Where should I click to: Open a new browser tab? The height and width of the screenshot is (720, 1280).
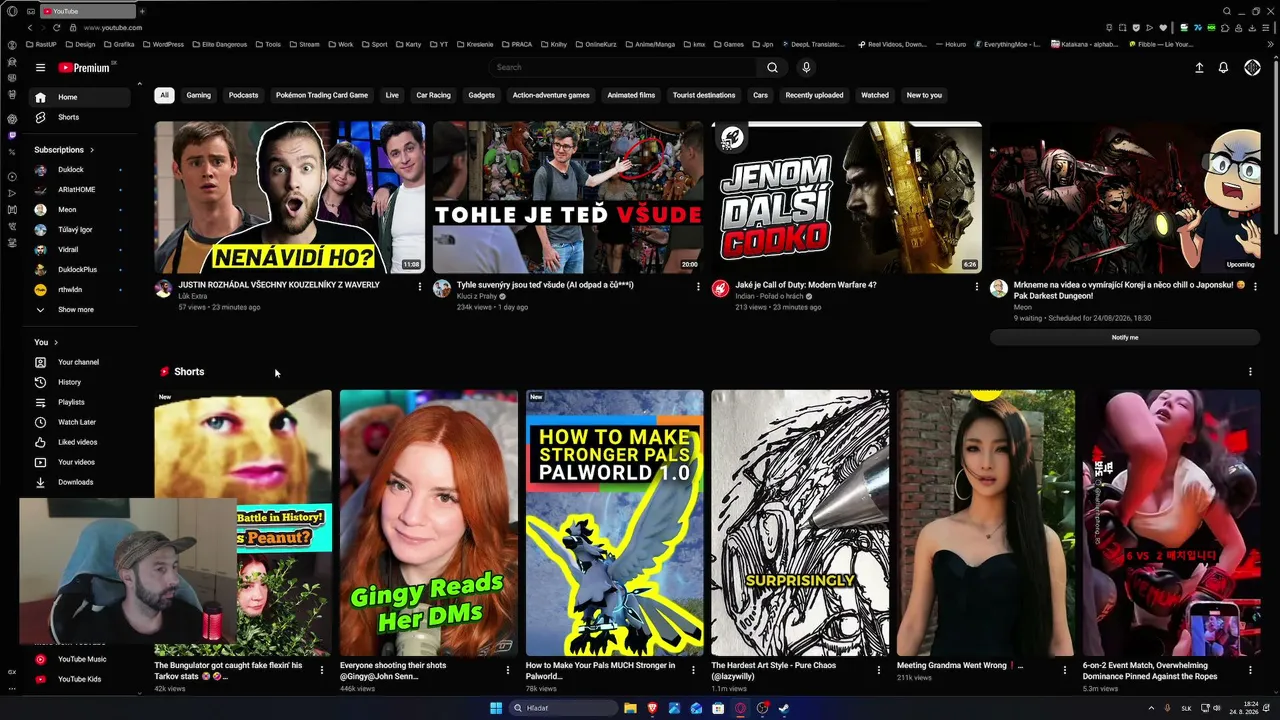(142, 11)
